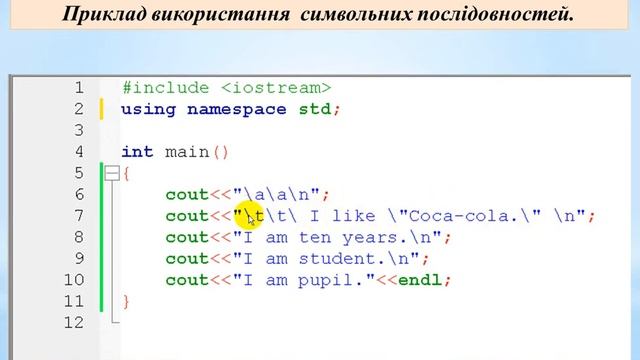Click line number 7 in the gutter

coord(79,216)
